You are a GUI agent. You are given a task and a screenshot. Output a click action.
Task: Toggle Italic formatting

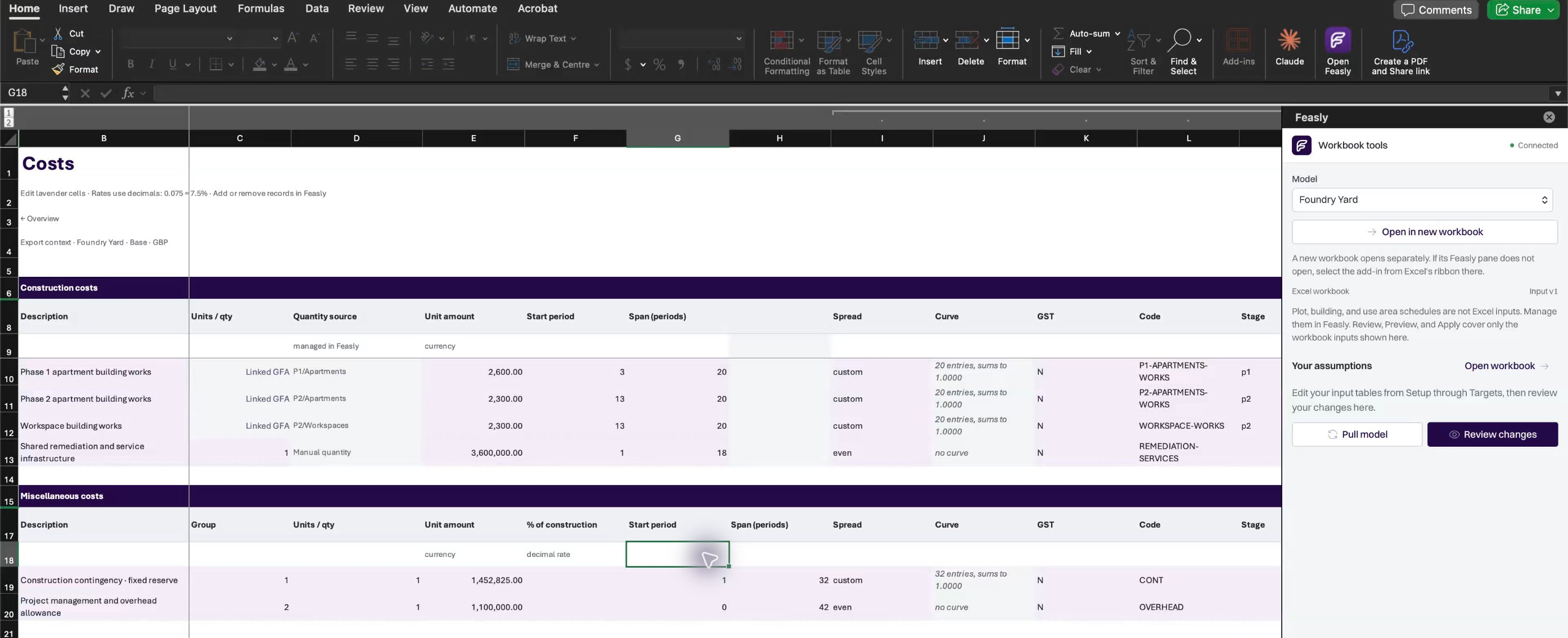coord(151,64)
